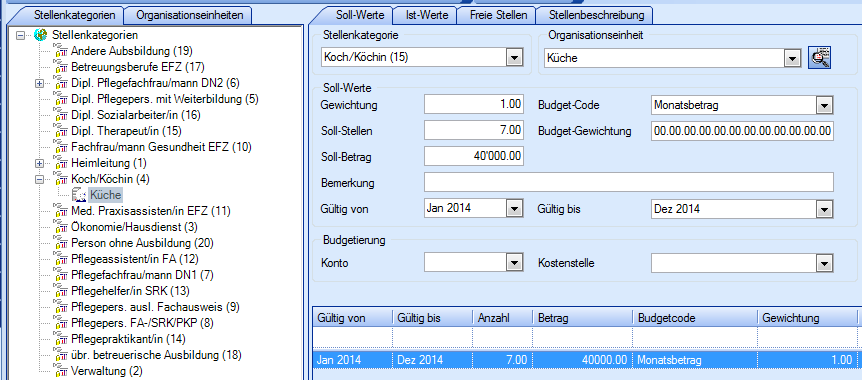Click the icon of Koch/Köchin (4)

pyautogui.click(x=60, y=179)
